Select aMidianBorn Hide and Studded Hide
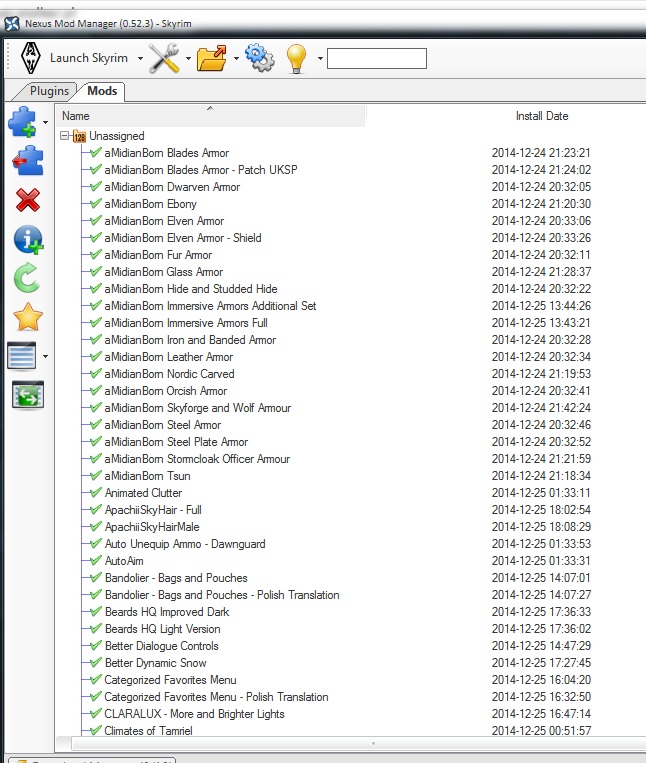646x763 pixels. point(191,289)
